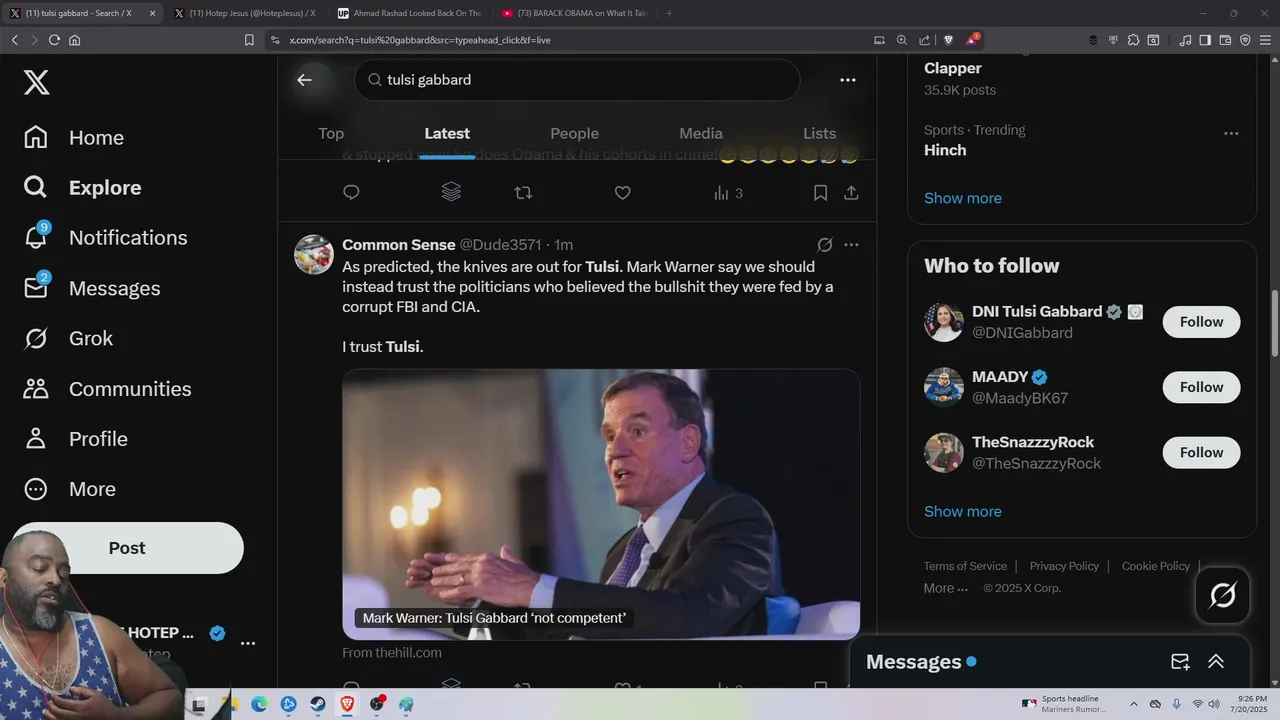
Task: Reload the page in browser toolbar
Action: click(54, 40)
